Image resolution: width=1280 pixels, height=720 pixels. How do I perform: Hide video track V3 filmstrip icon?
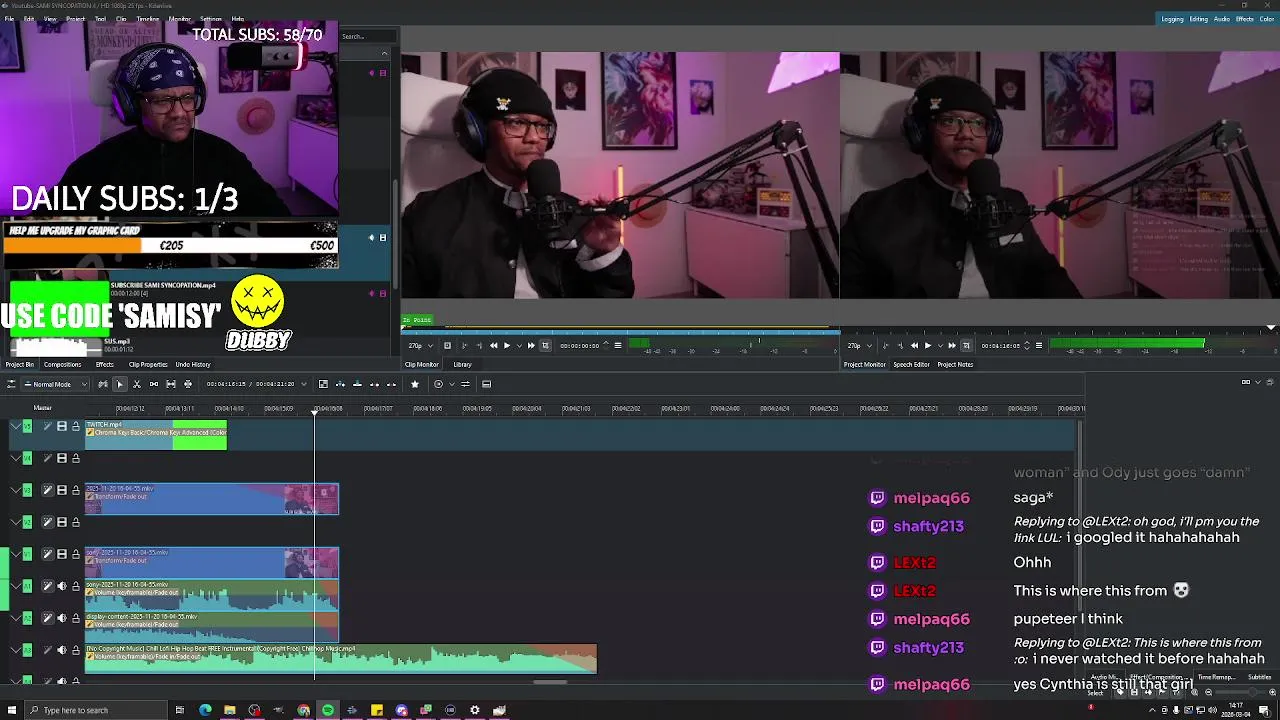tap(61, 490)
